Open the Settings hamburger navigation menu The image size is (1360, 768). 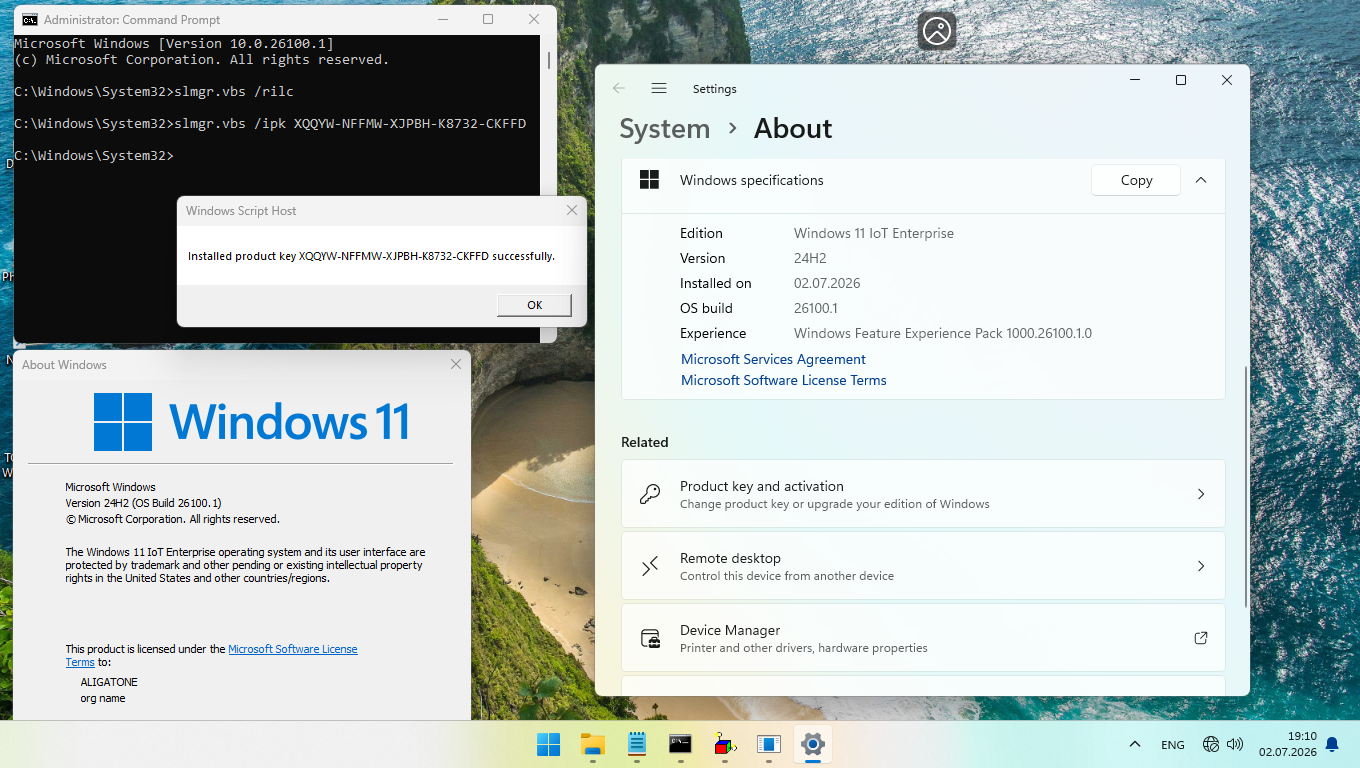pos(658,88)
